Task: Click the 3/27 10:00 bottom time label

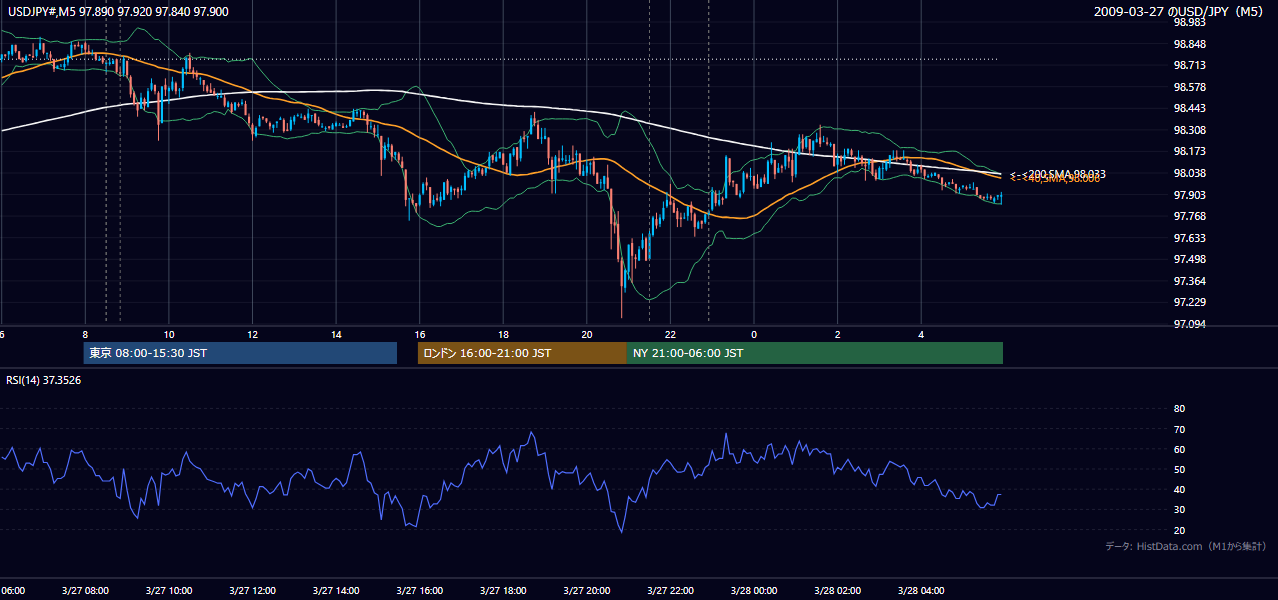Action: tap(169, 591)
